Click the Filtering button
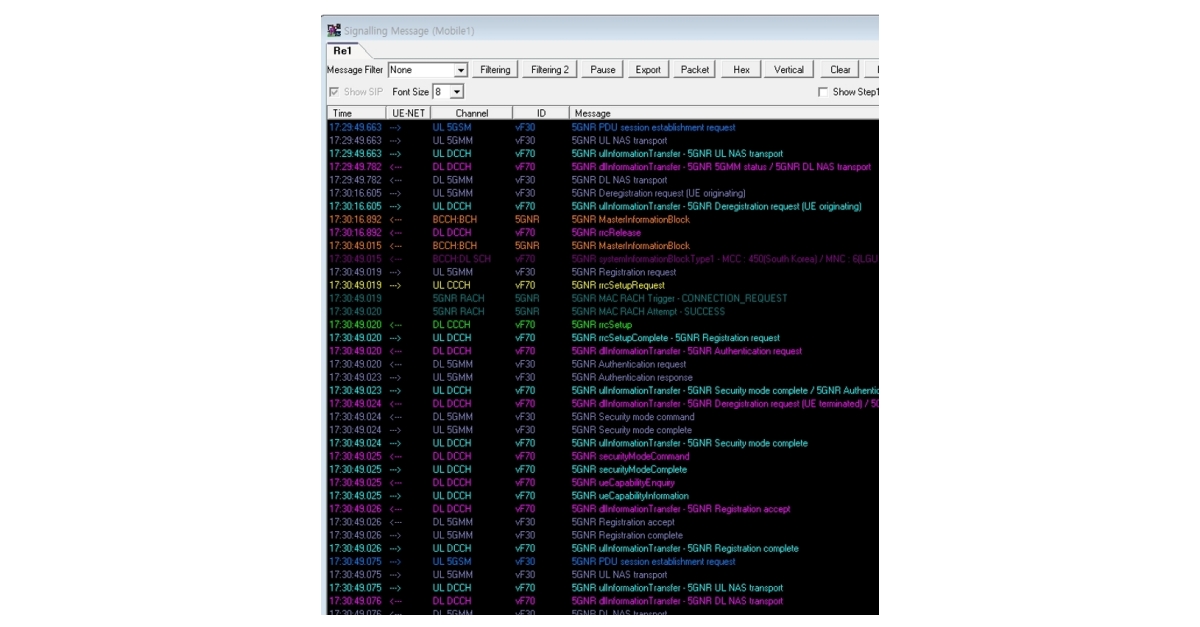This screenshot has width=1200, height=627. 495,70
